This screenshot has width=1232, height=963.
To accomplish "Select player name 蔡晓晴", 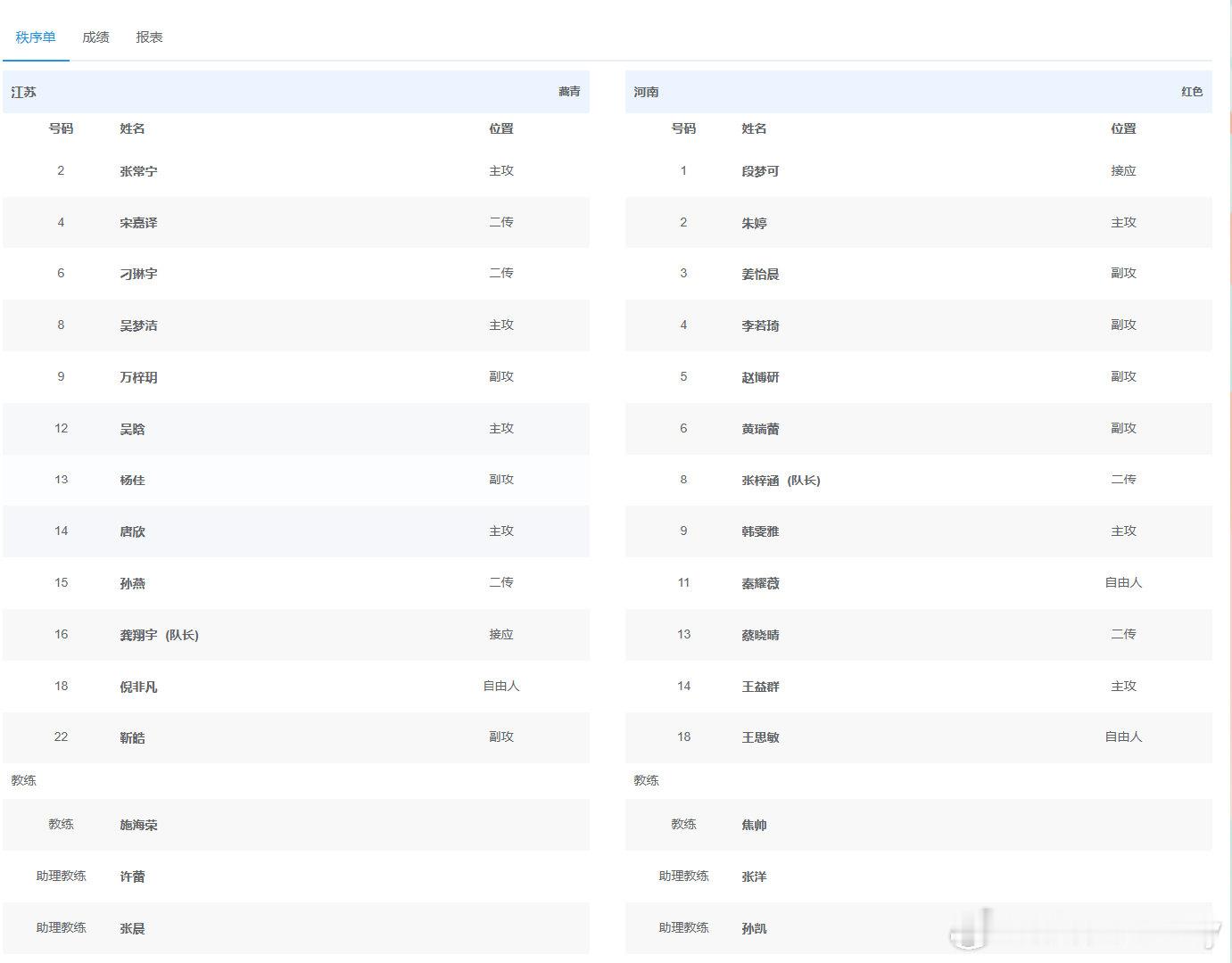I will (760, 635).
